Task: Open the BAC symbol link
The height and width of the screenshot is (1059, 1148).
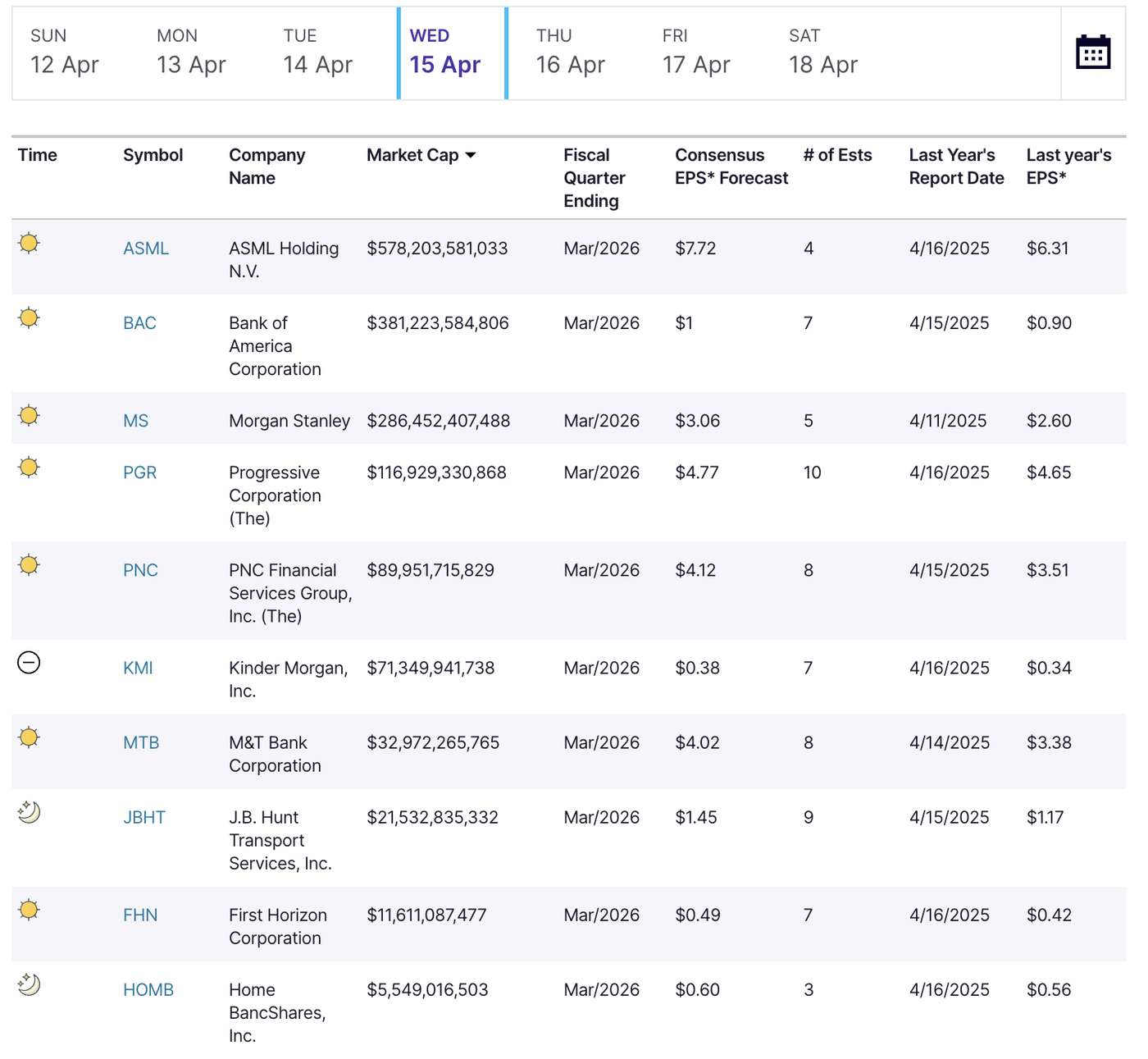Action: point(139,323)
